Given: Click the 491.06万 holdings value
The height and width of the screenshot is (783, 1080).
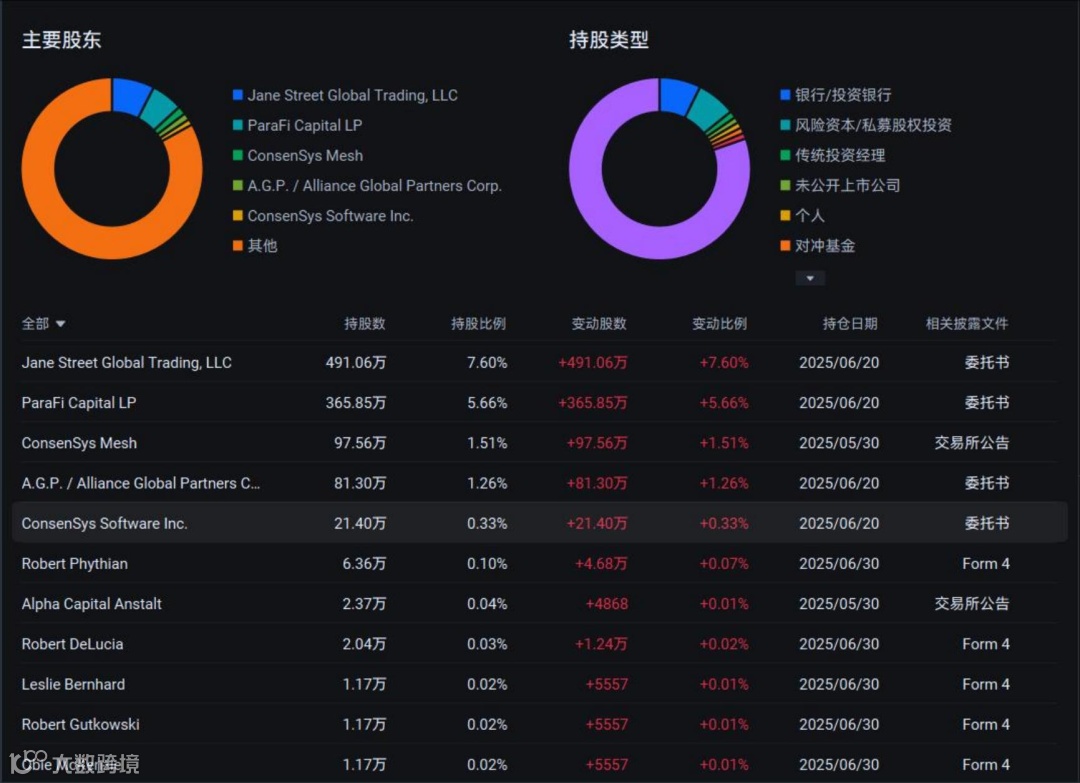Looking at the screenshot, I should pos(356,363).
